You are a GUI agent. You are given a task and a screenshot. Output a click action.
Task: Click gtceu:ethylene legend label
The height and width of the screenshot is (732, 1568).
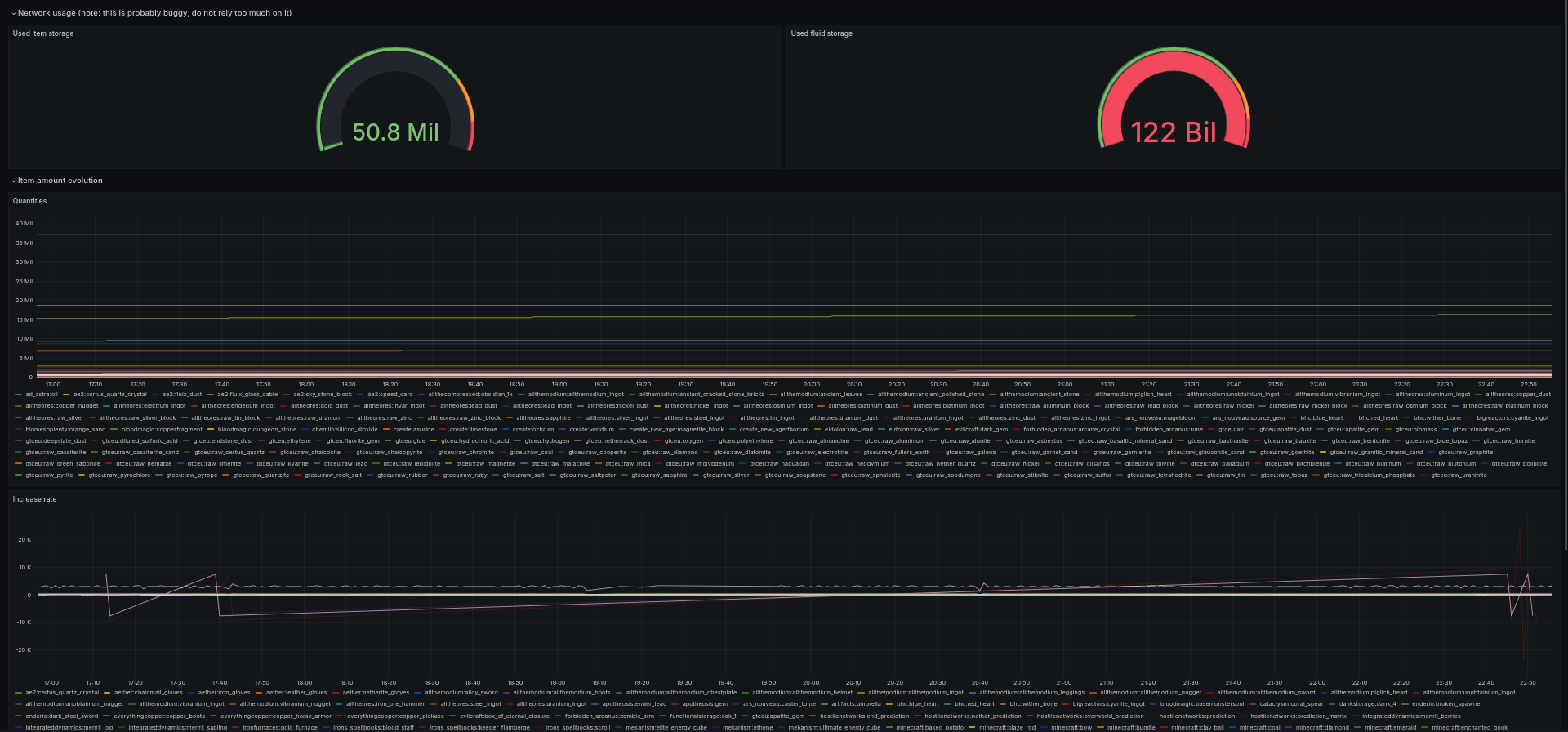point(290,440)
